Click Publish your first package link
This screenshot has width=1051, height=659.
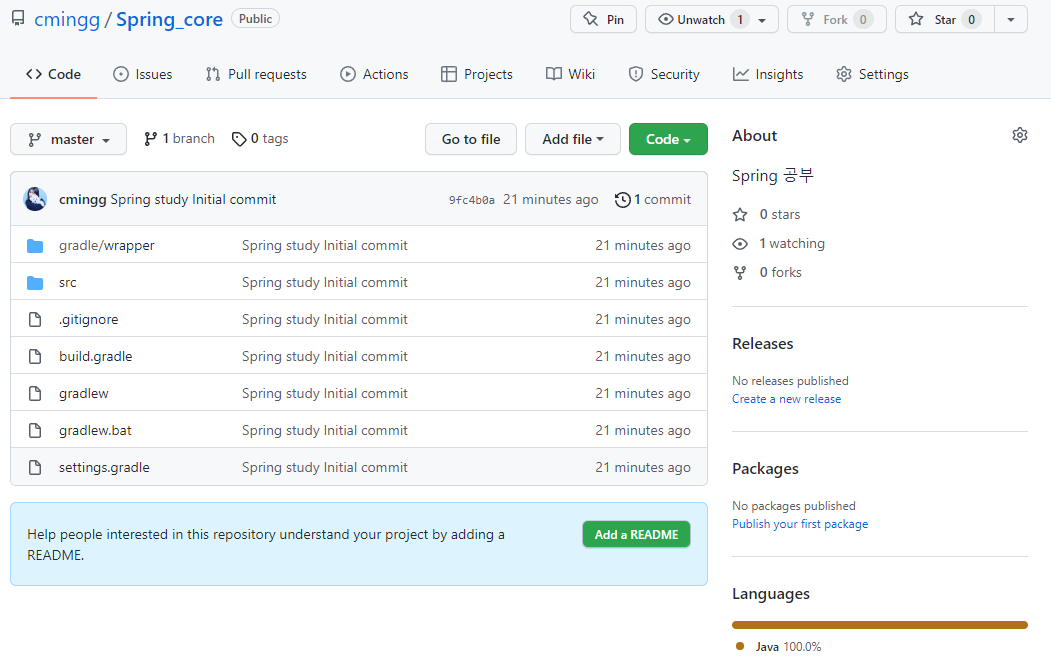tap(800, 524)
